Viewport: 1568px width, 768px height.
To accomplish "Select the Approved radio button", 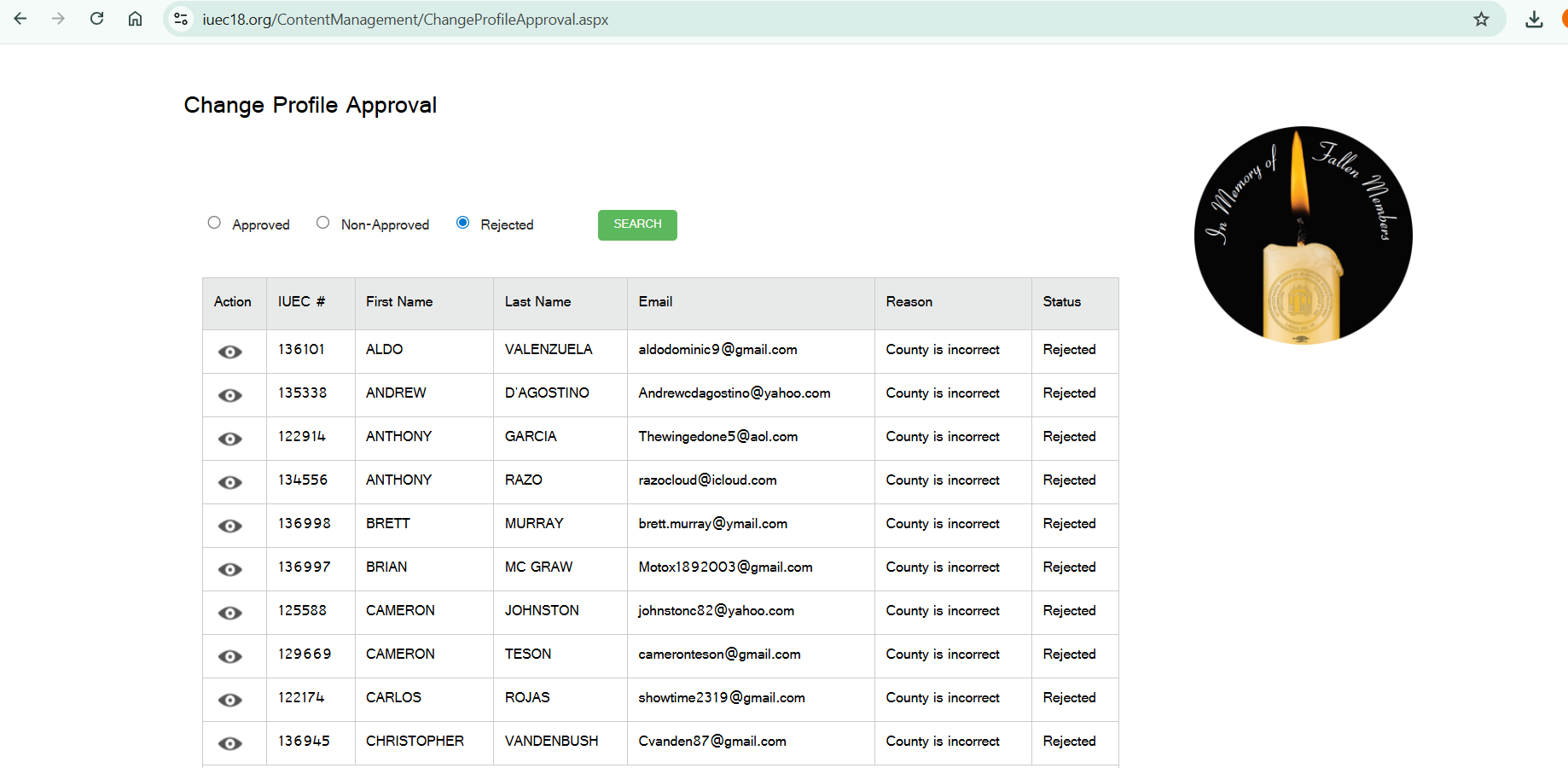I will 214,223.
